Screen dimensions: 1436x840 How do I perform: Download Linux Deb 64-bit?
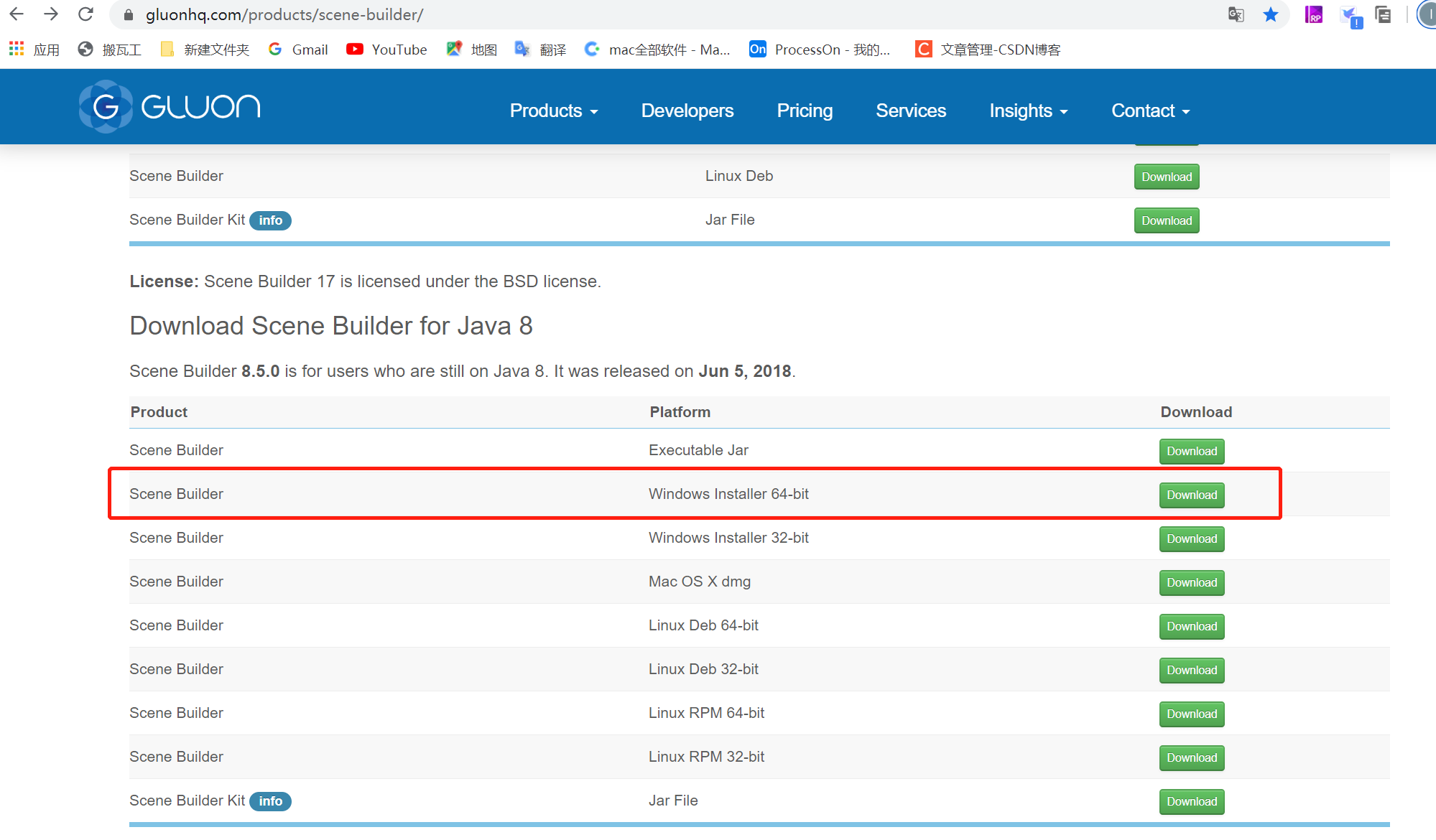pos(1192,626)
